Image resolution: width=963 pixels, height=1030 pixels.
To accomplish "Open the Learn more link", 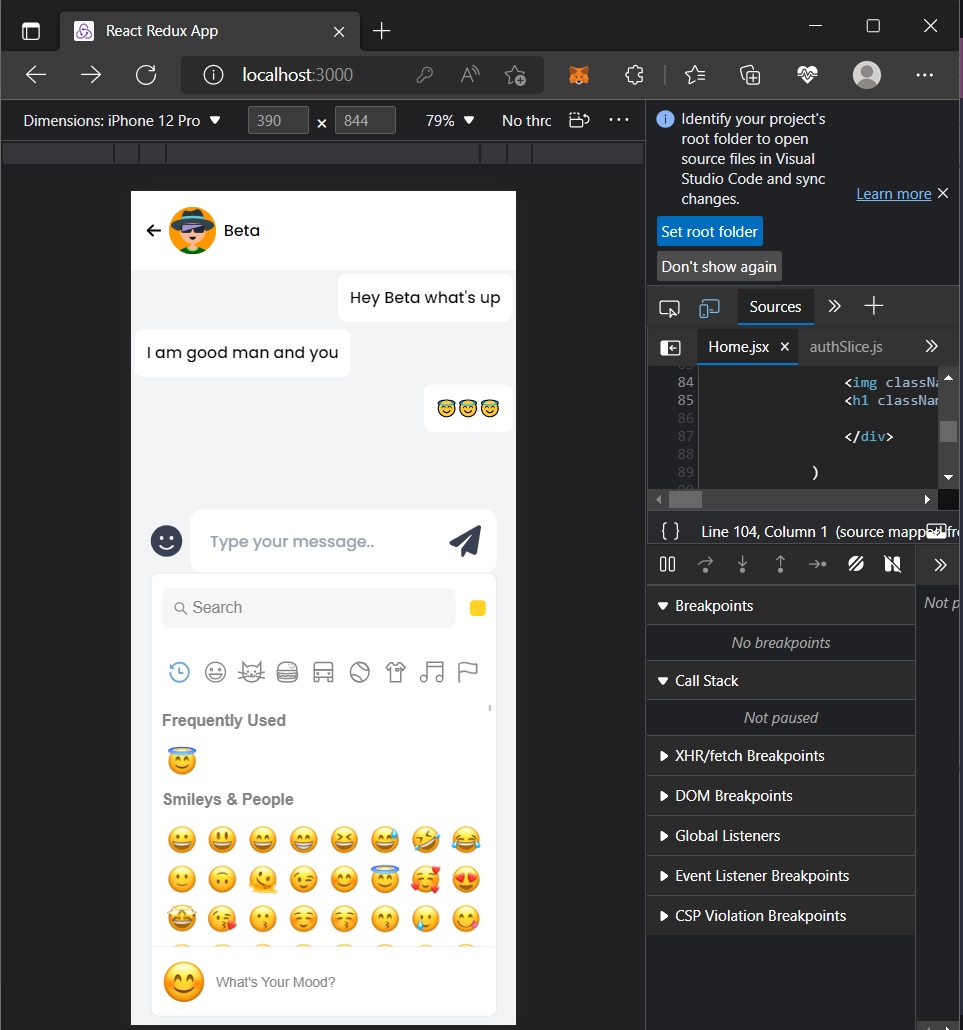I will point(893,194).
